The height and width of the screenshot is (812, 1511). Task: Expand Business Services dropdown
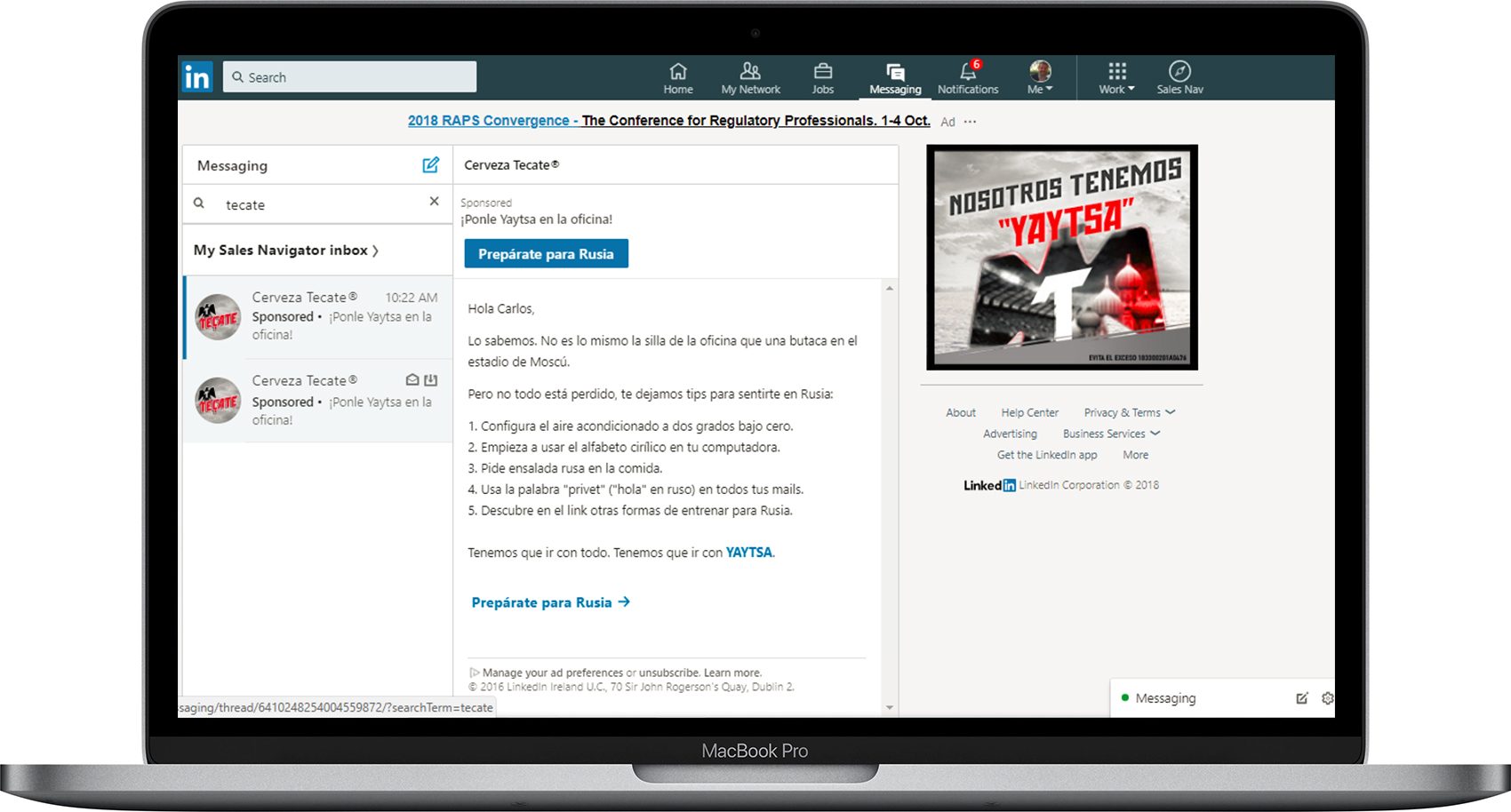[1111, 434]
